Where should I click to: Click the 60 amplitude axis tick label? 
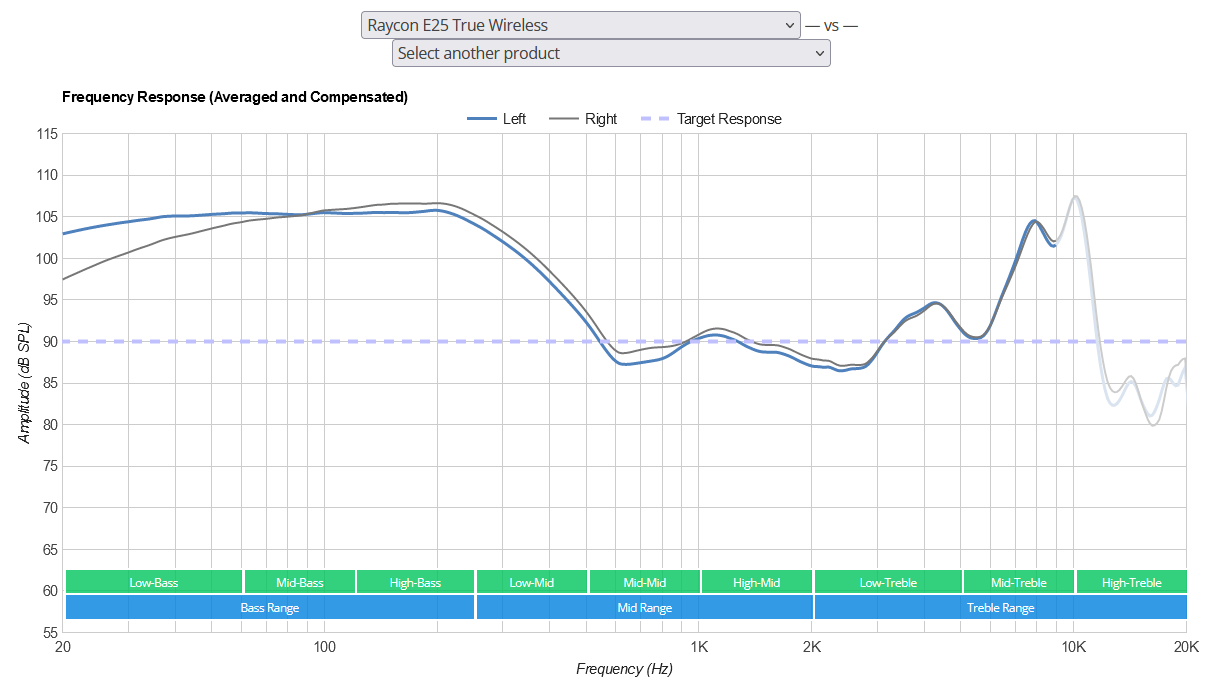[x=50, y=591]
